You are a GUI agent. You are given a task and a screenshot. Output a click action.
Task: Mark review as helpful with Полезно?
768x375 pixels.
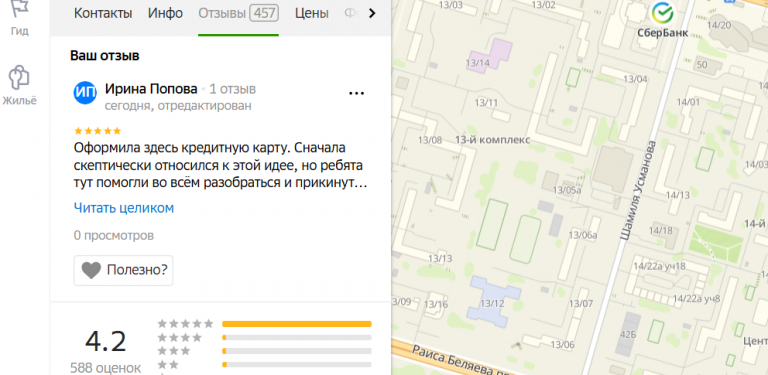click(123, 270)
